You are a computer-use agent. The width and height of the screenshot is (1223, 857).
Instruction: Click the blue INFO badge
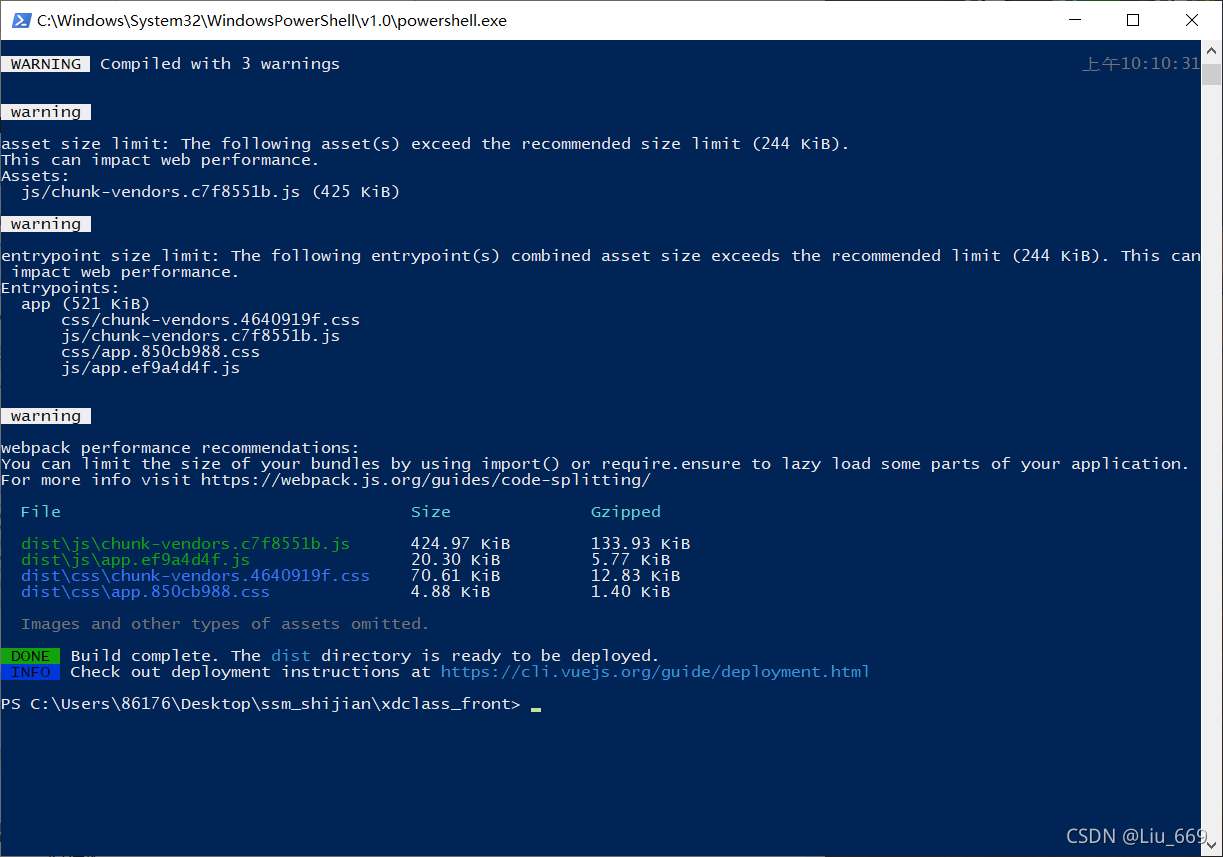click(x=31, y=672)
